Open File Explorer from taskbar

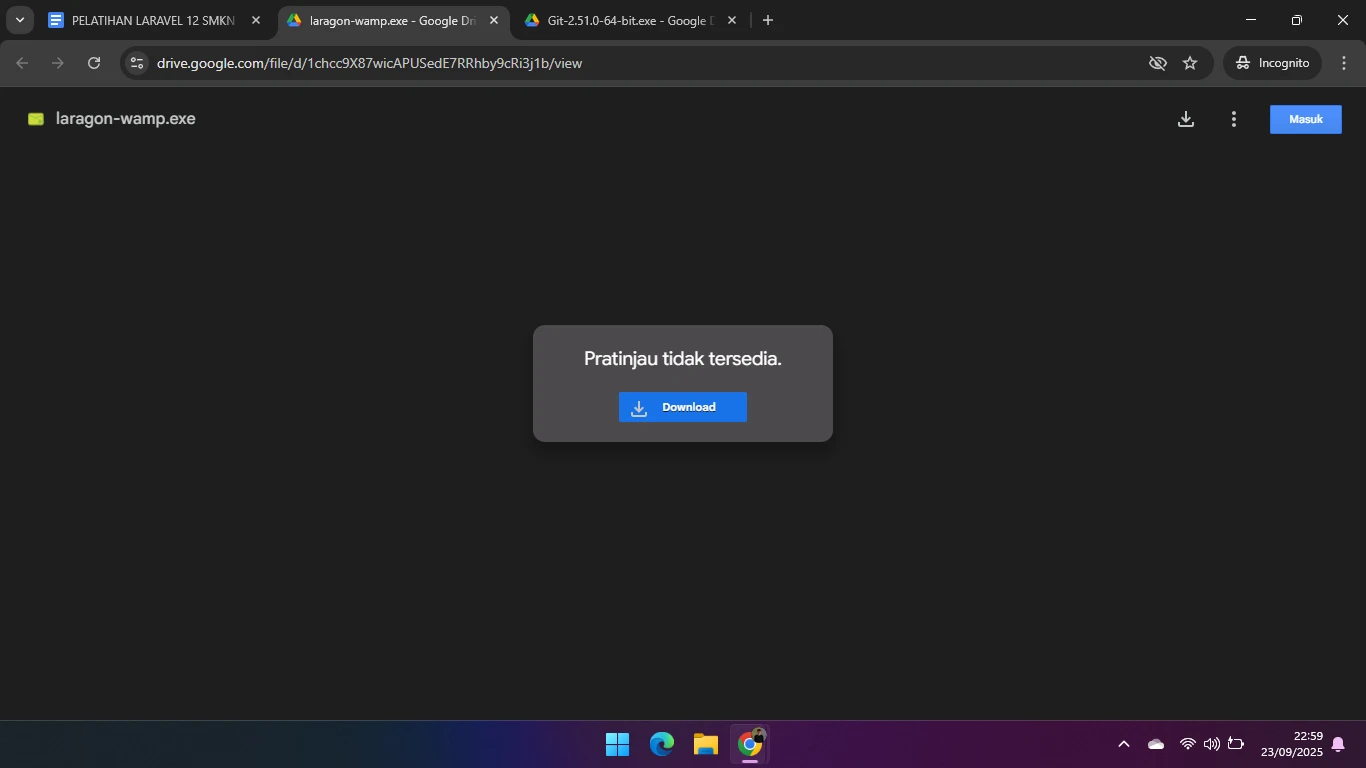point(706,744)
